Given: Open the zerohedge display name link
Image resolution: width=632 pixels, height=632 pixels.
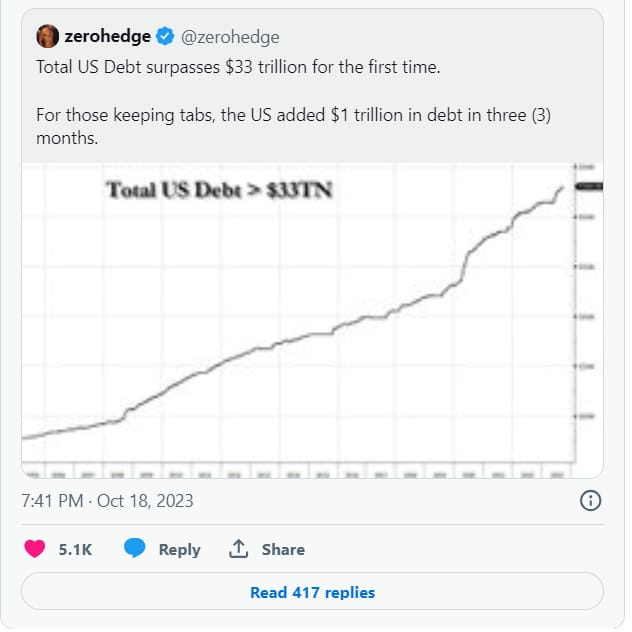Looking at the screenshot, I should pos(108,36).
